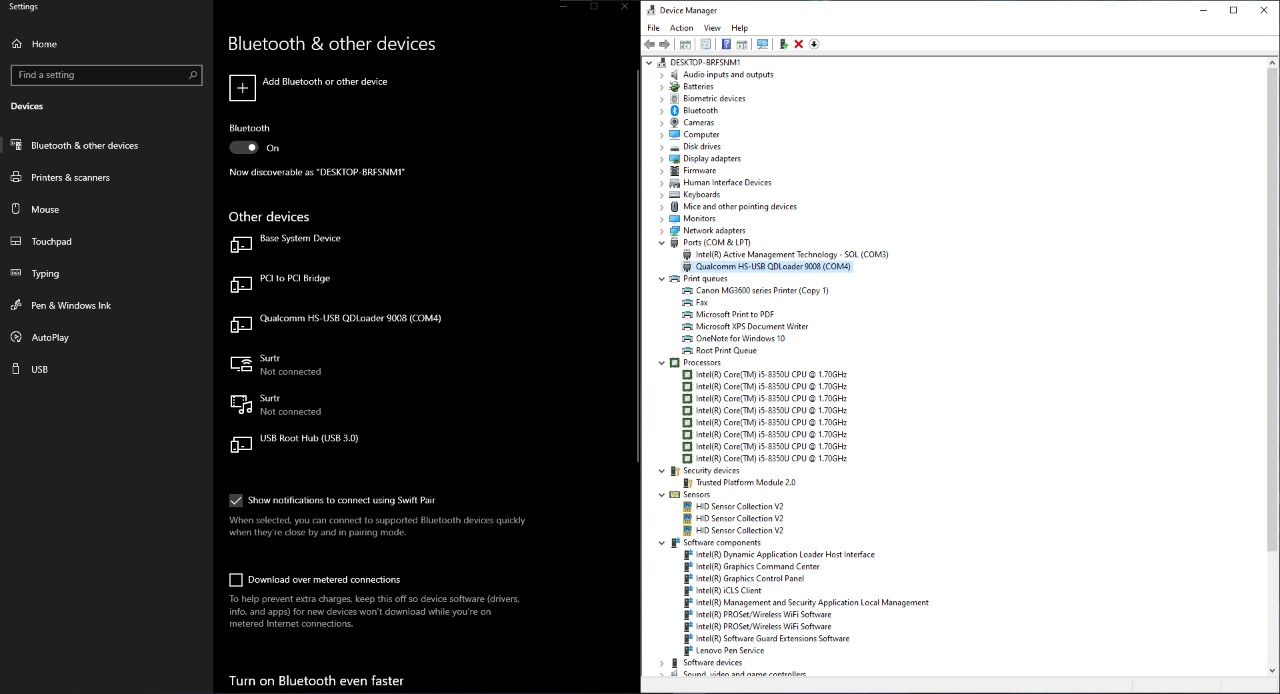Click the Home icon in Settings
1280x694 pixels.
tap(17, 44)
